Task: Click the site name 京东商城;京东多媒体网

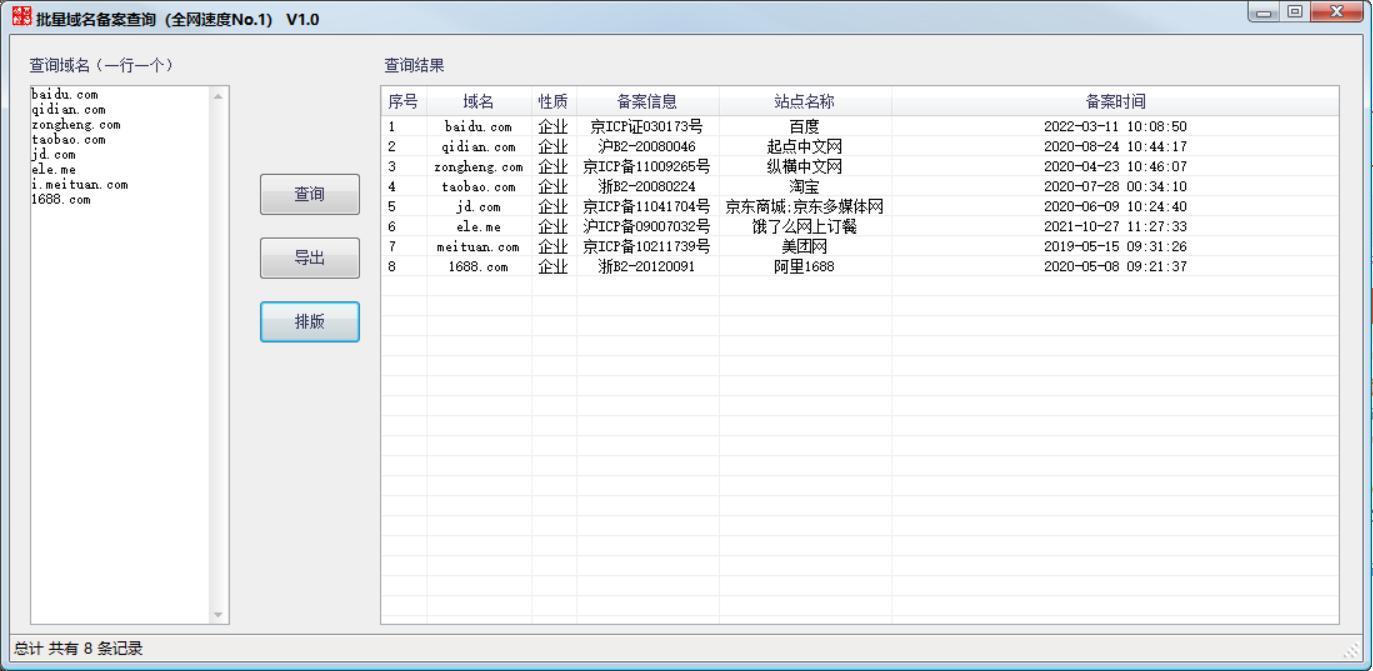Action: [x=804, y=207]
